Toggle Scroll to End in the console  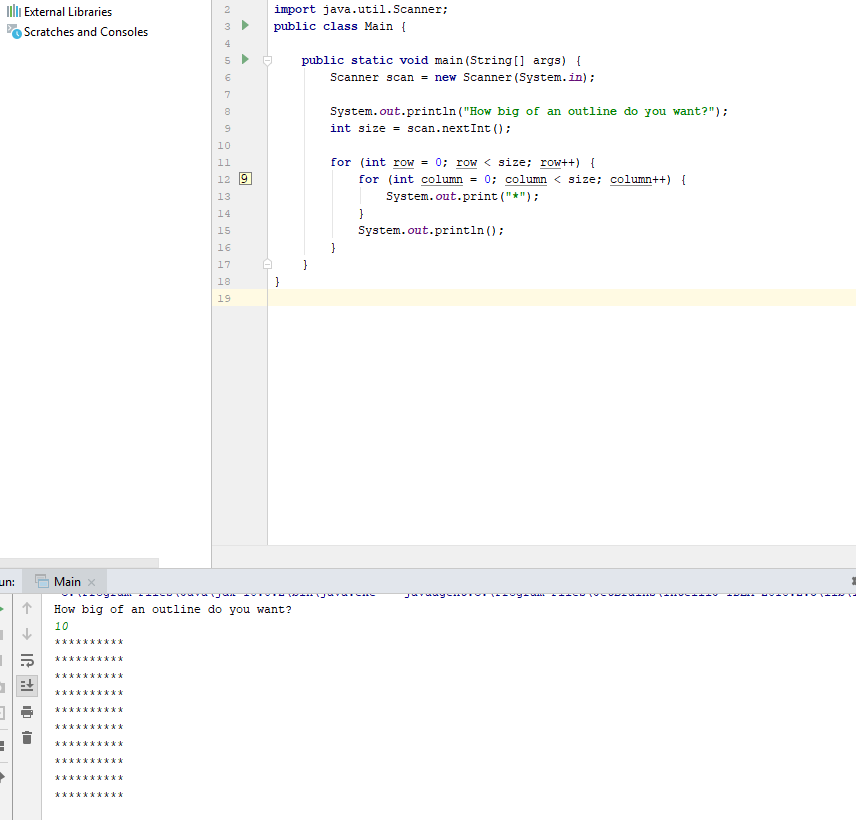point(27,685)
